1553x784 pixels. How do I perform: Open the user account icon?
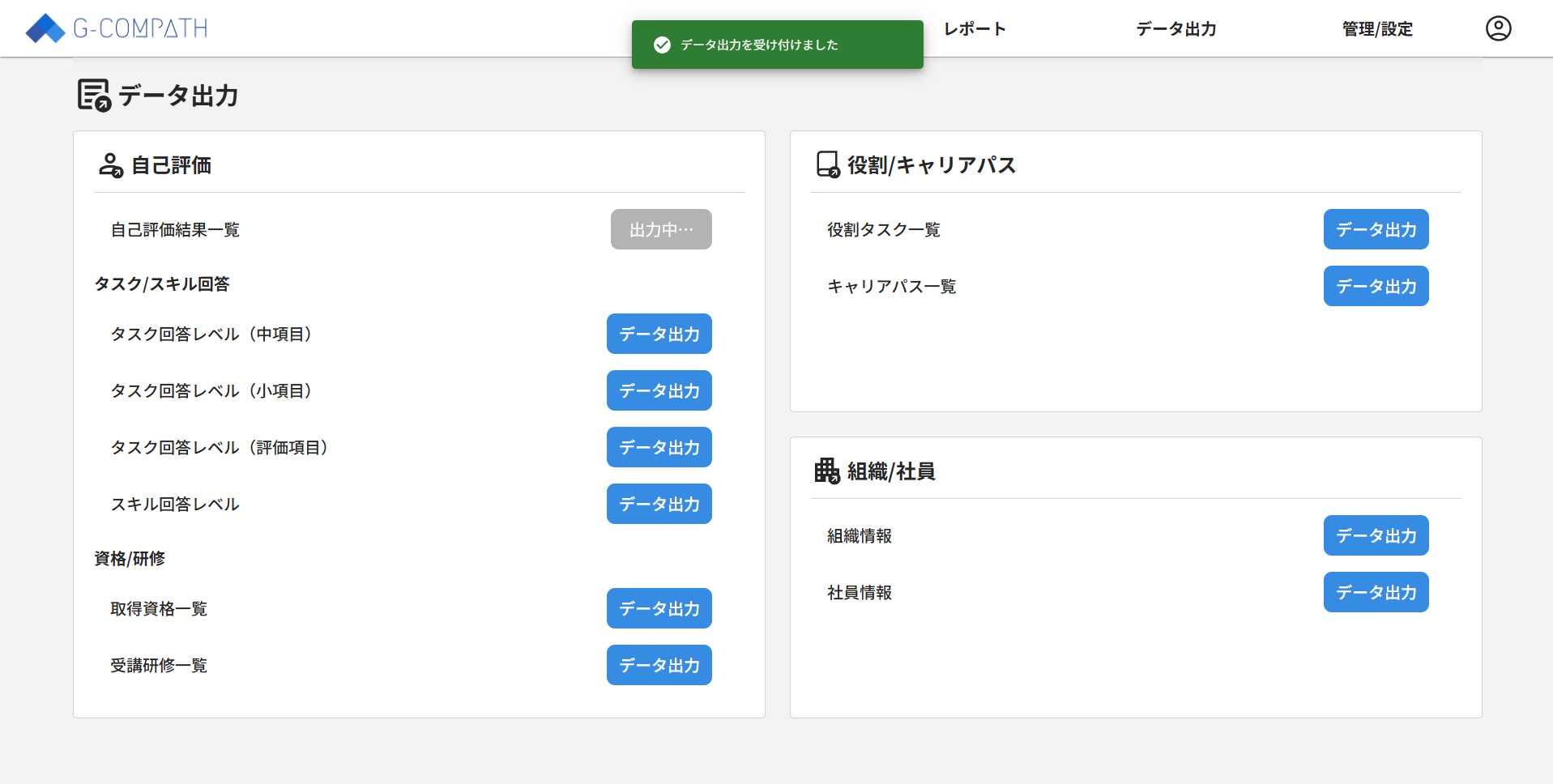(x=1498, y=28)
